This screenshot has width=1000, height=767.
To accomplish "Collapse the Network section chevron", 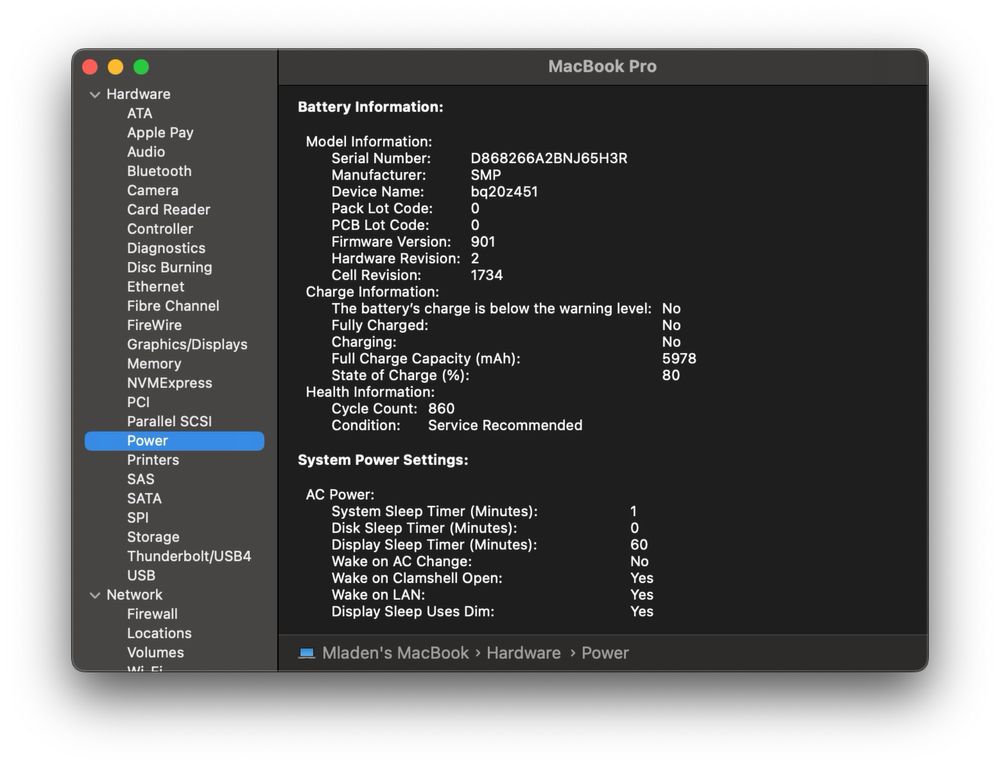I will (95, 595).
